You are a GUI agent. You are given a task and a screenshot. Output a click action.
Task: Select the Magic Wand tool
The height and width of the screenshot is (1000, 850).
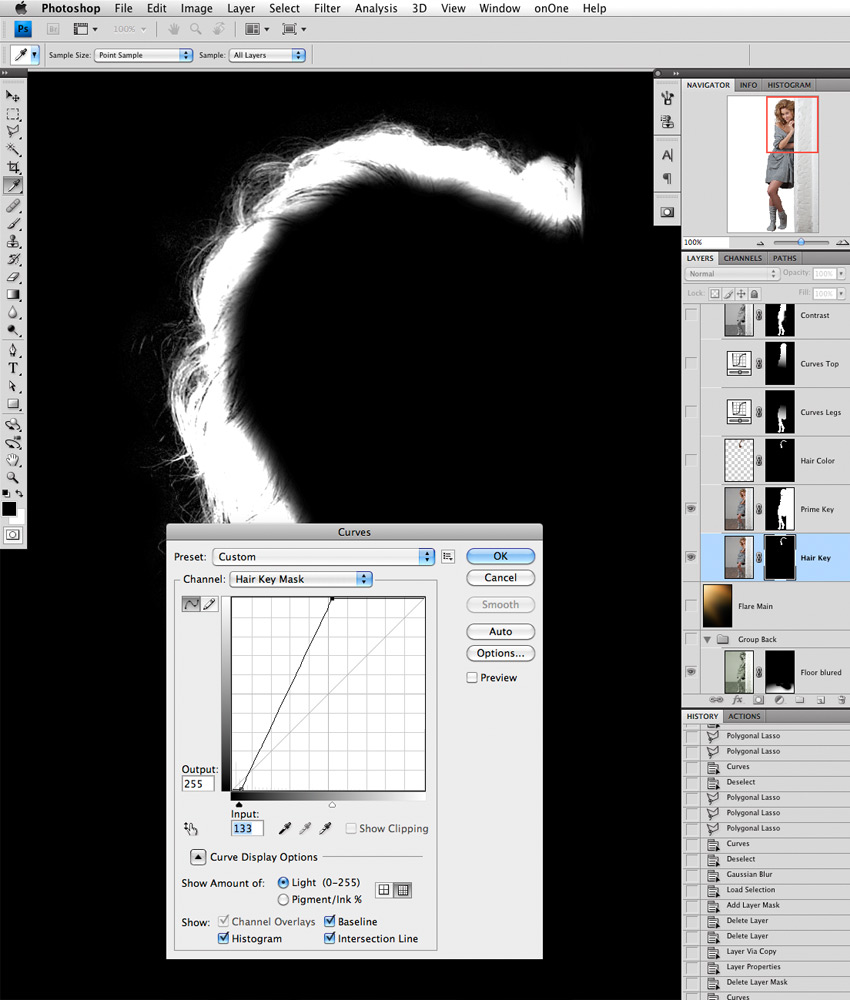click(14, 149)
